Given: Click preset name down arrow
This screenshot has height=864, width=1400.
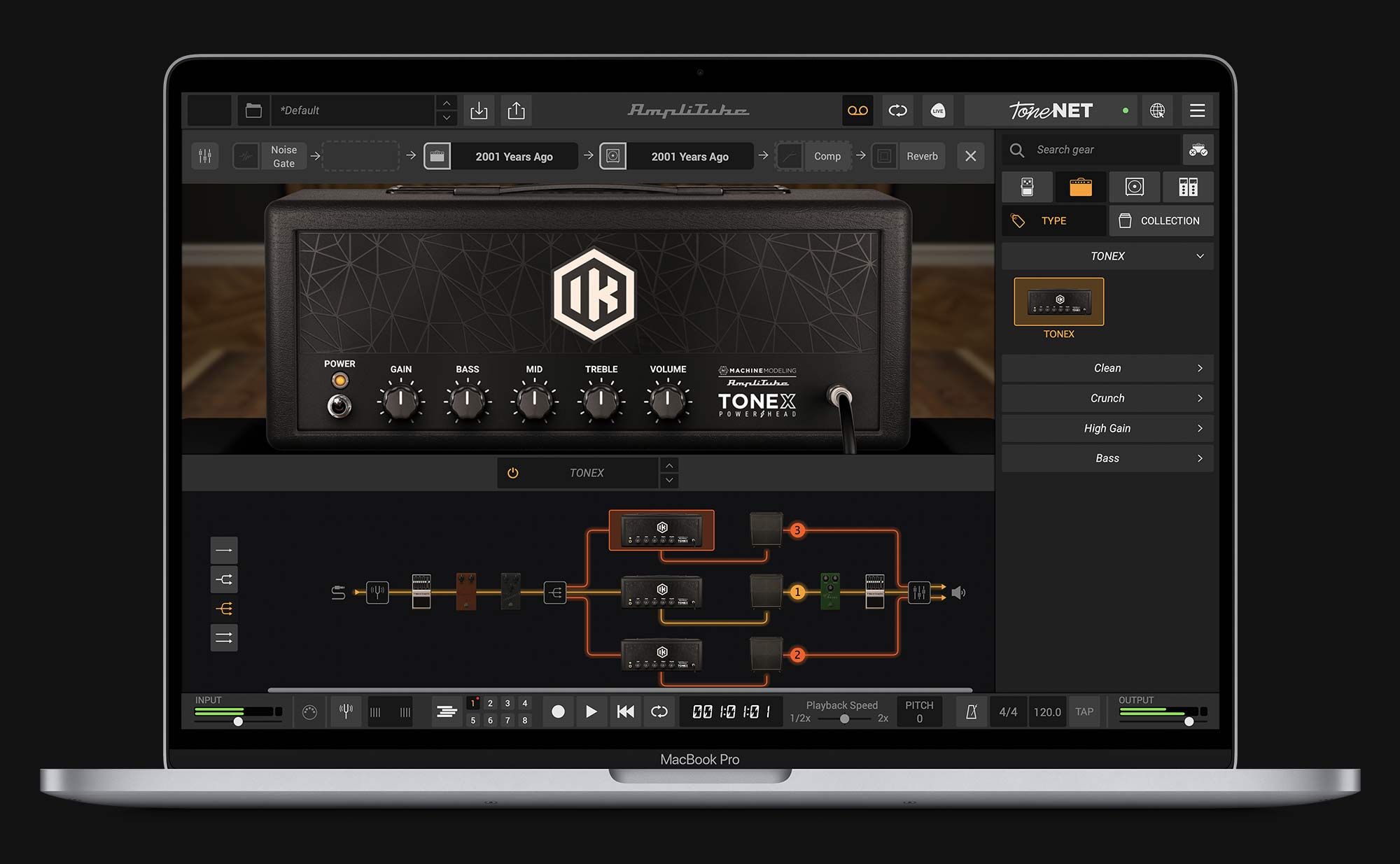Looking at the screenshot, I should coord(447,118).
